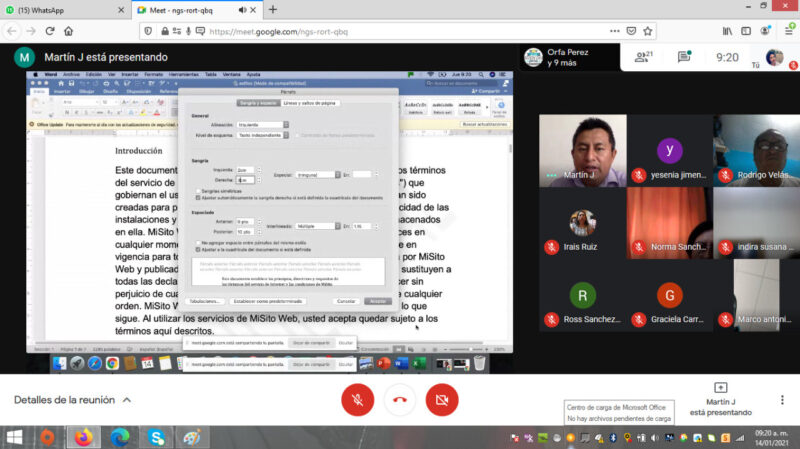Open Windows Start menu
The width and height of the screenshot is (800, 449).
pyautogui.click(x=14, y=437)
